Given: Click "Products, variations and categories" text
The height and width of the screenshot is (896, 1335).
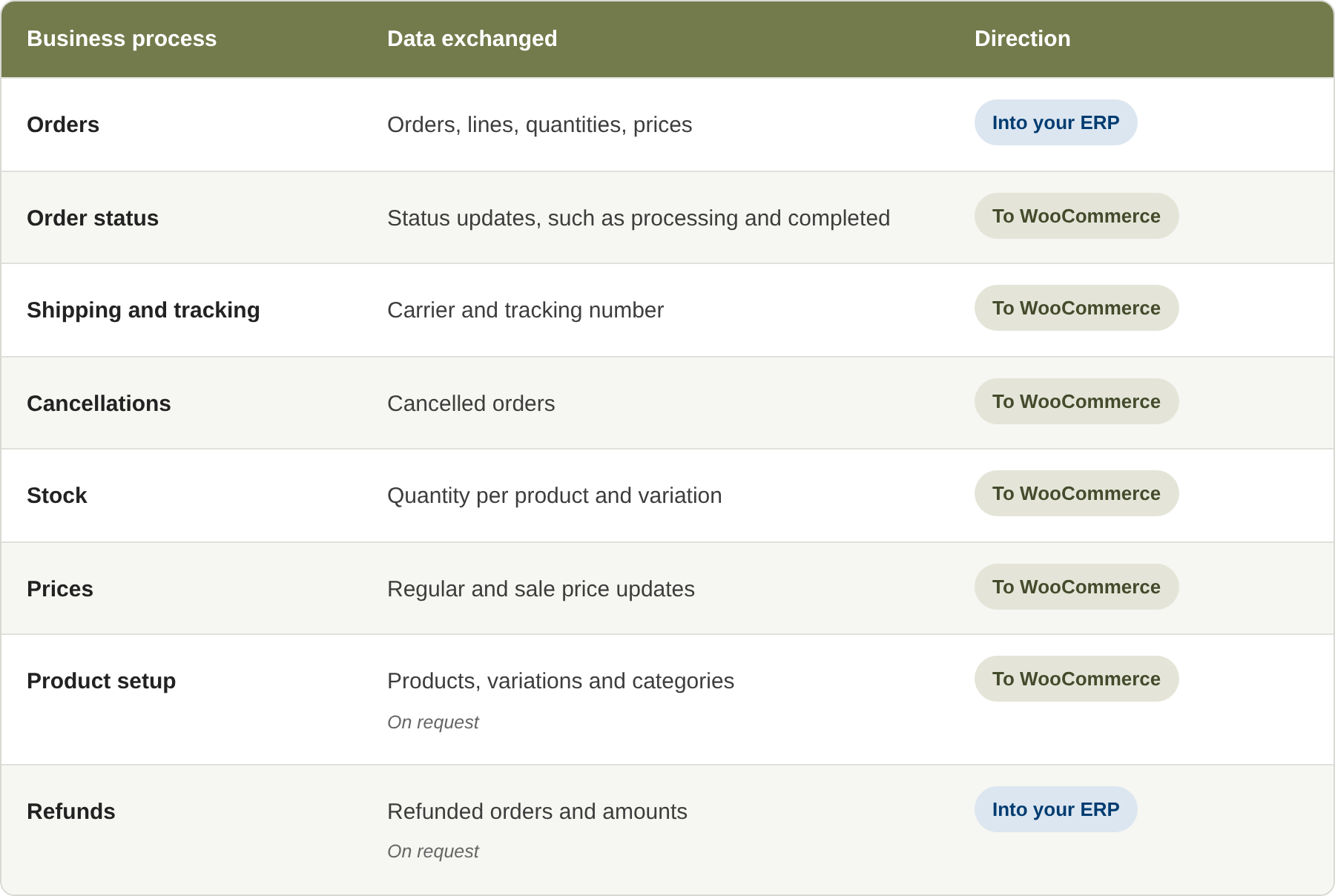Looking at the screenshot, I should point(561,681).
